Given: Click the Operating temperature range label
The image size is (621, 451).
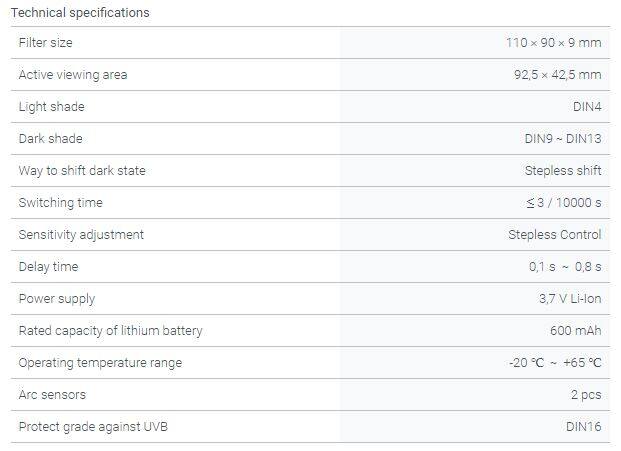Looking at the screenshot, I should coord(100,363).
